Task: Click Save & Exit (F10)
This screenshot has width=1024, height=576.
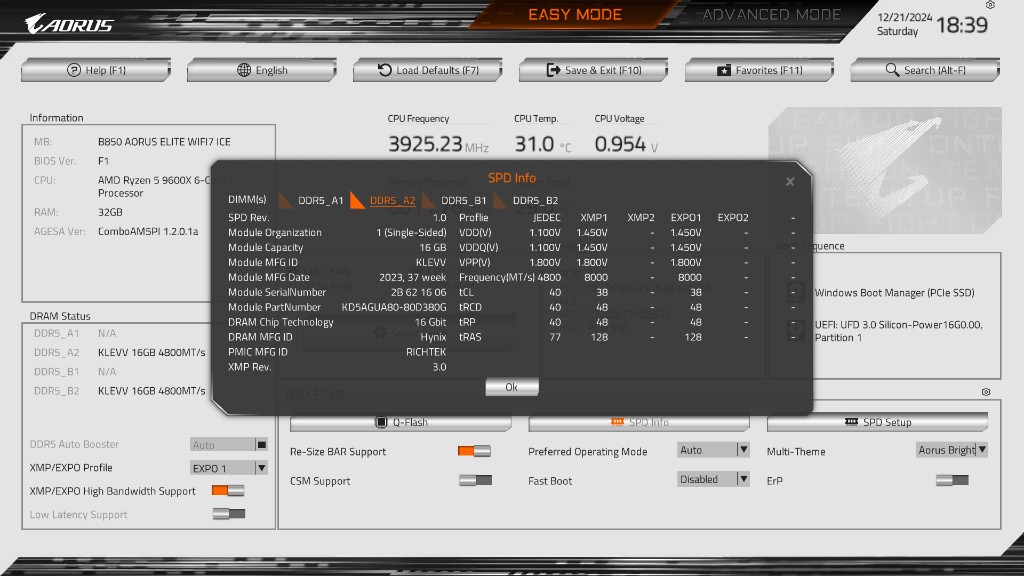Action: tap(594, 70)
